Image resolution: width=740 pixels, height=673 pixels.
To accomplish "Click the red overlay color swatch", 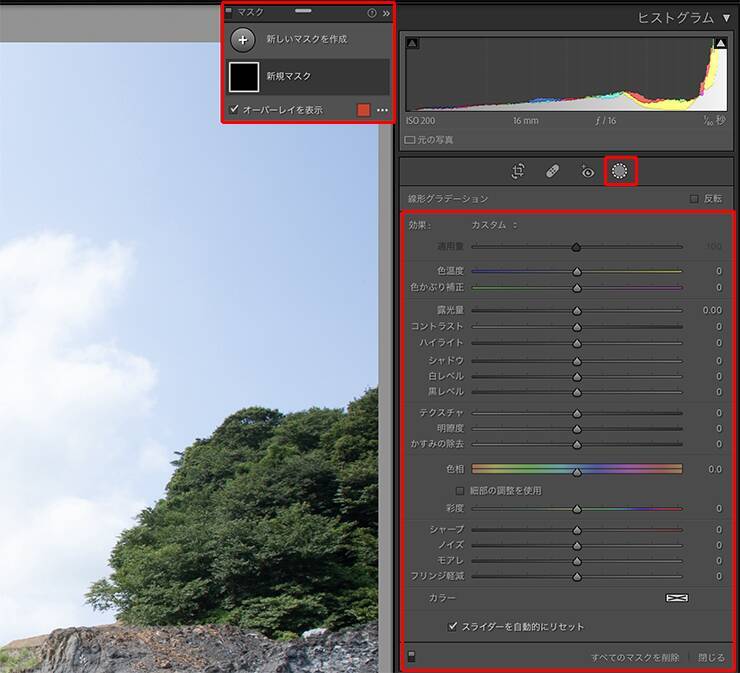I will click(x=364, y=110).
